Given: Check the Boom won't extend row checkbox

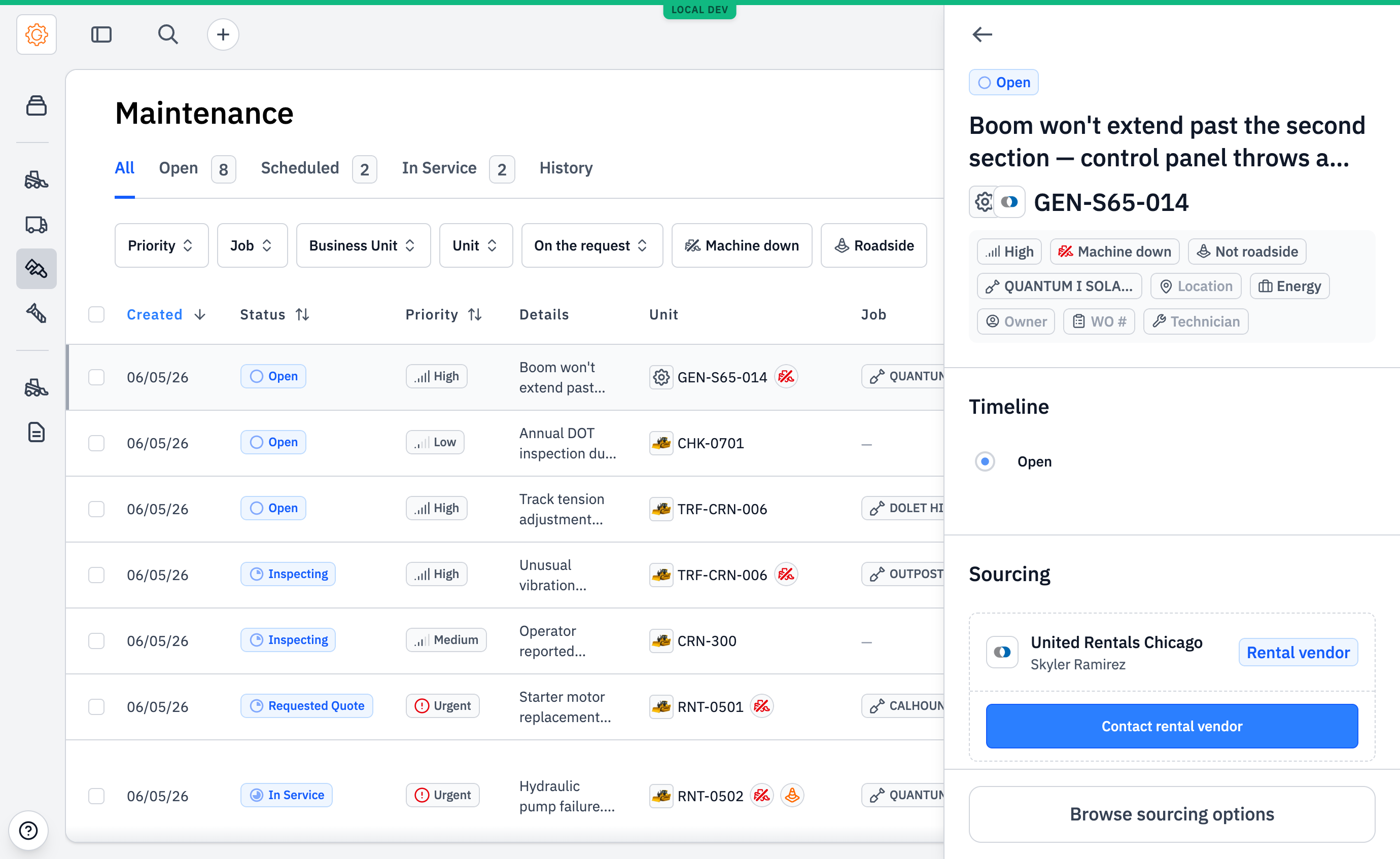Looking at the screenshot, I should (x=96, y=377).
